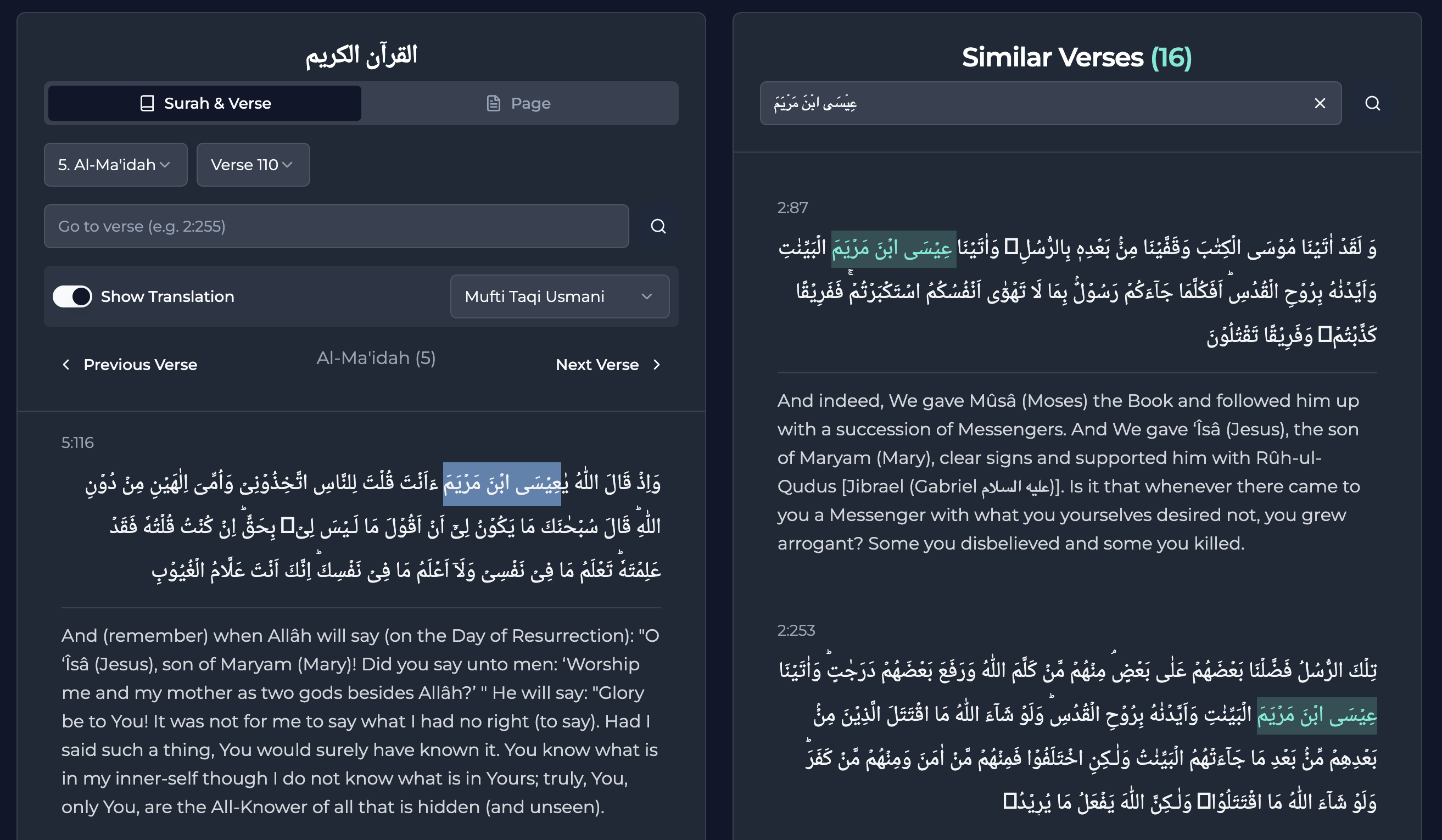Open the Mufti Taqi Usmani translation dropdown
Image resolution: width=1442 pixels, height=840 pixels.
560,296
